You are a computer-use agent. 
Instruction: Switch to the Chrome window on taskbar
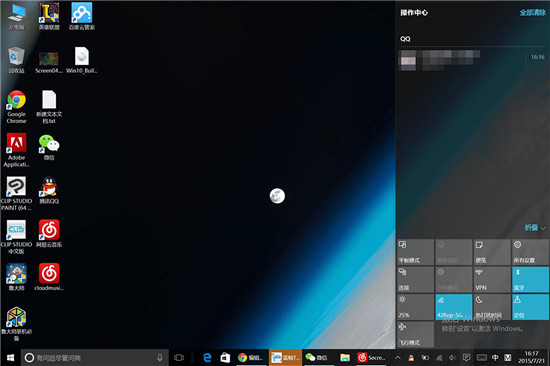point(251,358)
